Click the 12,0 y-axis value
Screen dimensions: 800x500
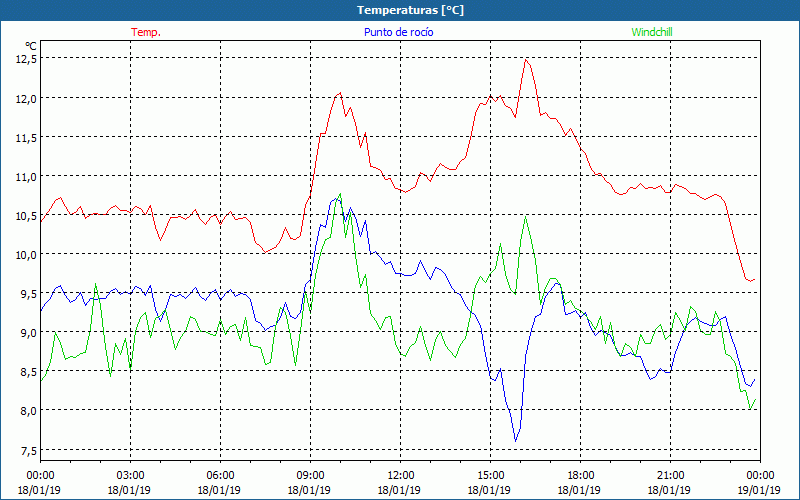tap(27, 98)
